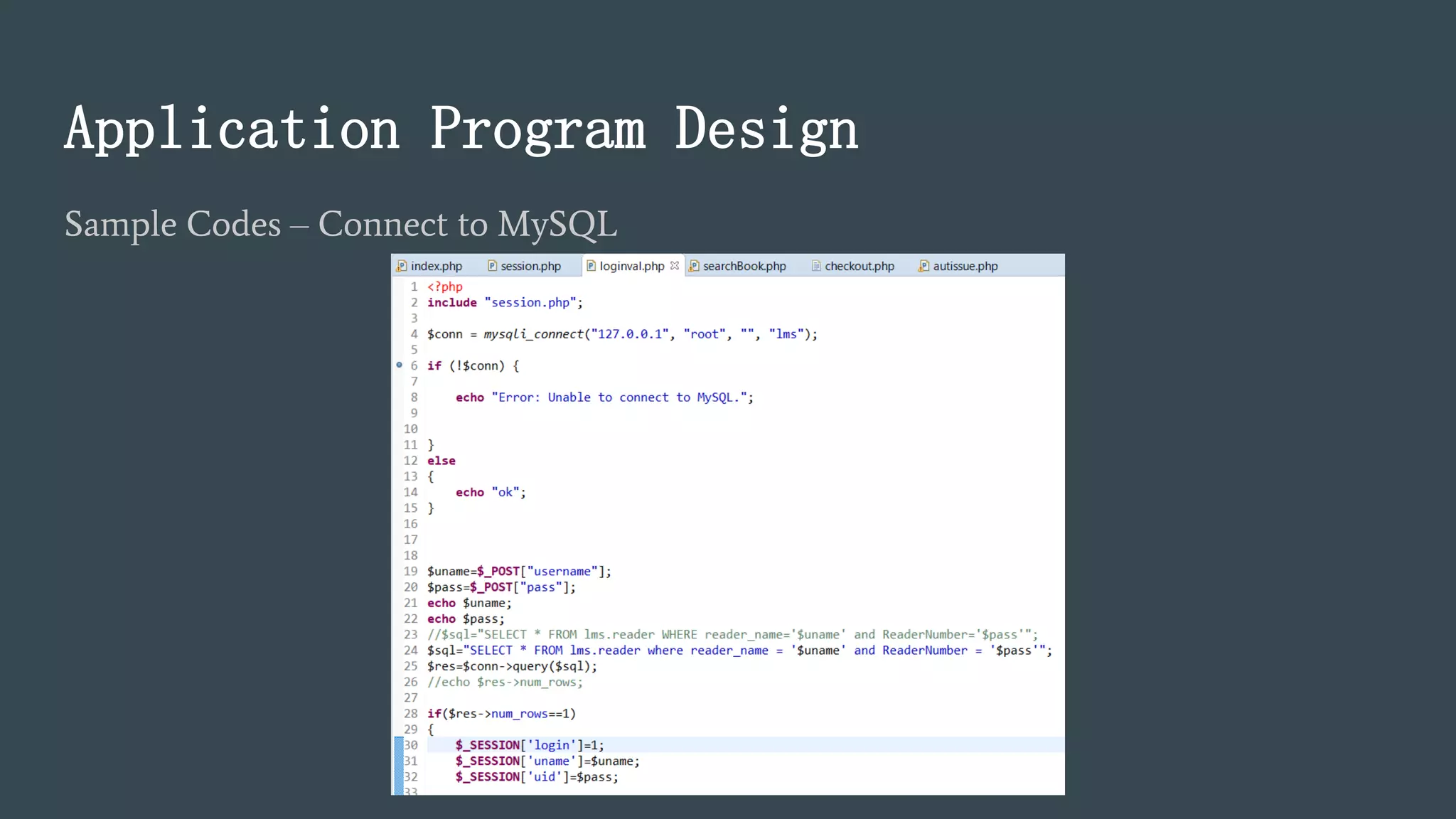Click the else keyword on line 12
The height and width of the screenshot is (819, 1456).
tap(441, 461)
